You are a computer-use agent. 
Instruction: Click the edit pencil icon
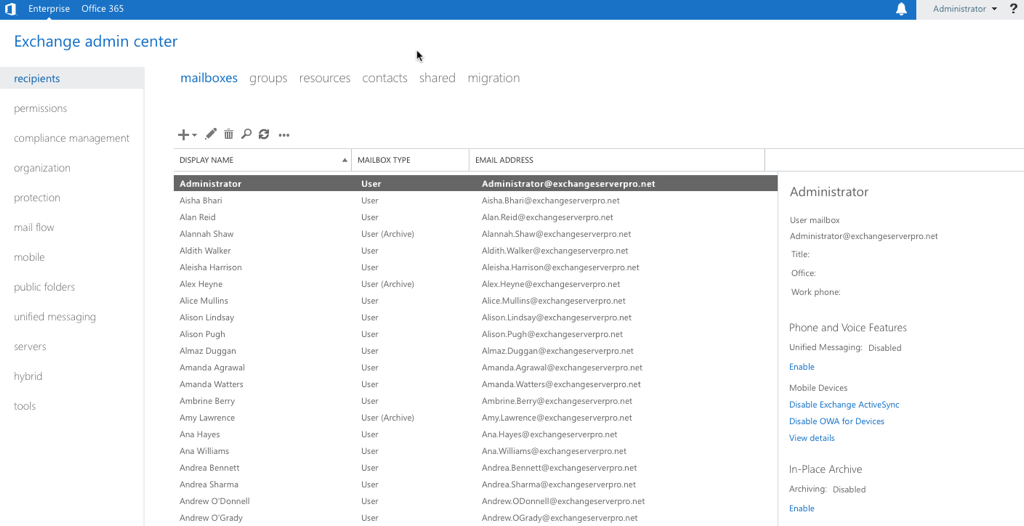pyautogui.click(x=210, y=134)
